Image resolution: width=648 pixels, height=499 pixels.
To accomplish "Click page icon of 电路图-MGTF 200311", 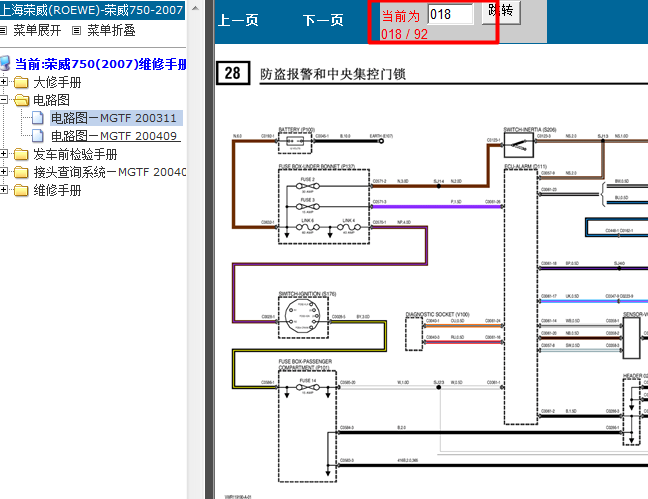I will coord(38,118).
